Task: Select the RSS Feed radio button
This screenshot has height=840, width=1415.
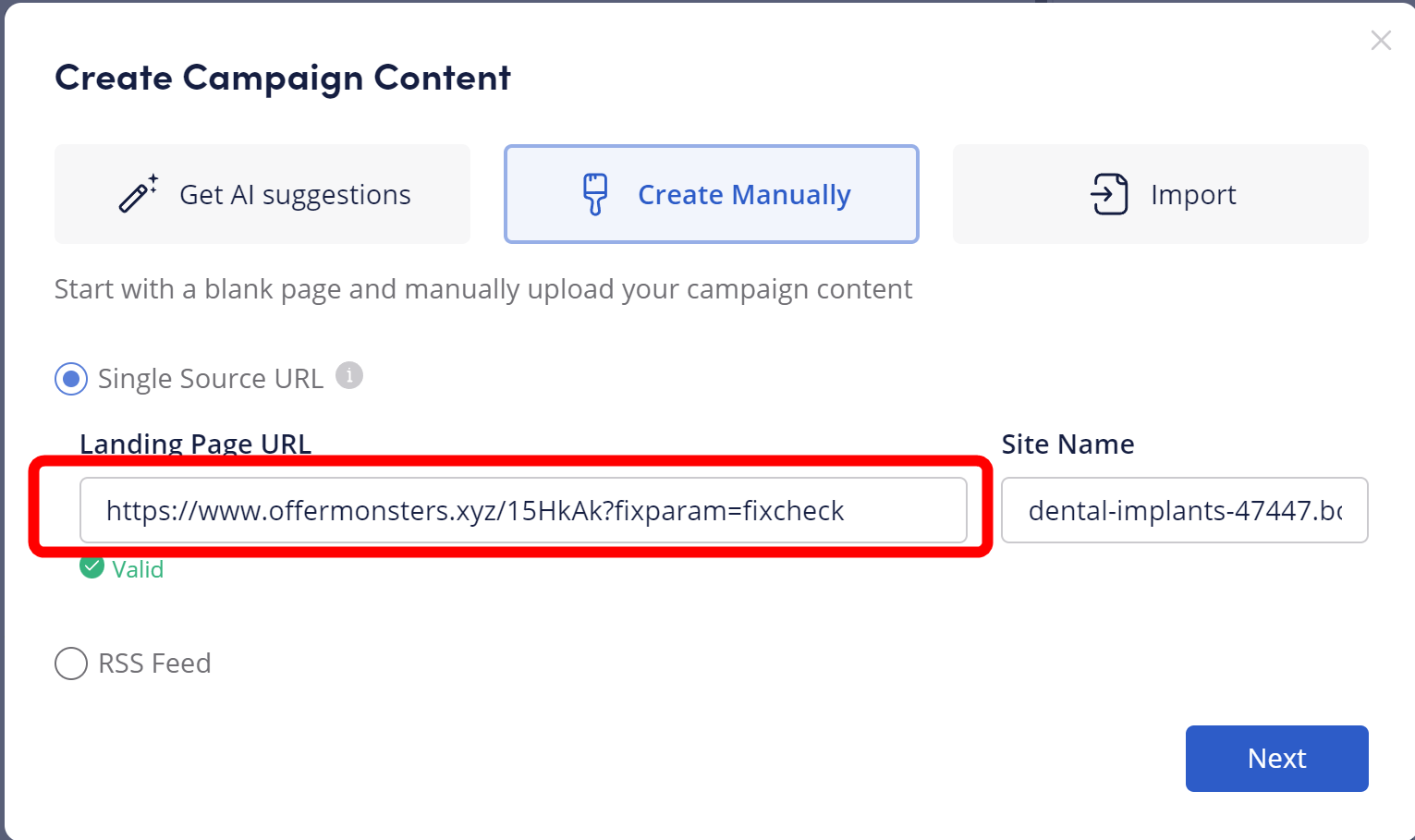Action: coord(71,663)
